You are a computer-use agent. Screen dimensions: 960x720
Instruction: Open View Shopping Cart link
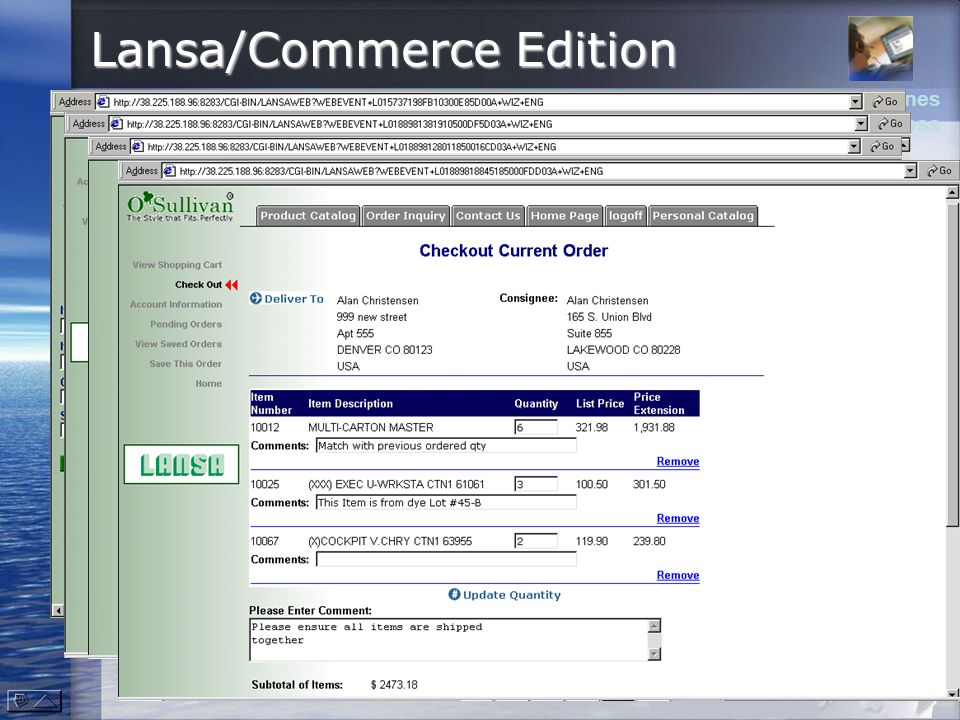pos(177,265)
